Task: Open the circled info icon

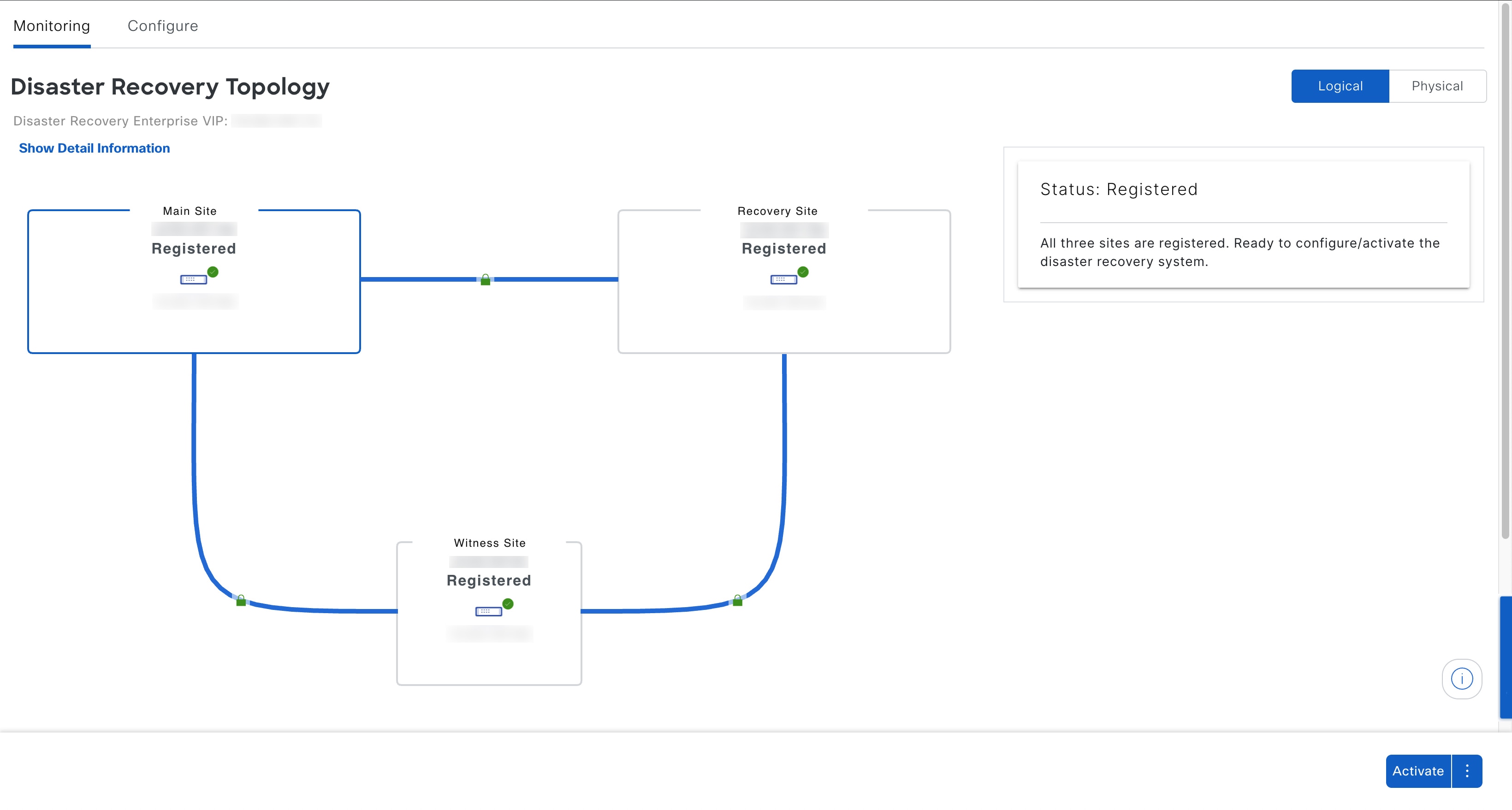Action: [x=1462, y=679]
